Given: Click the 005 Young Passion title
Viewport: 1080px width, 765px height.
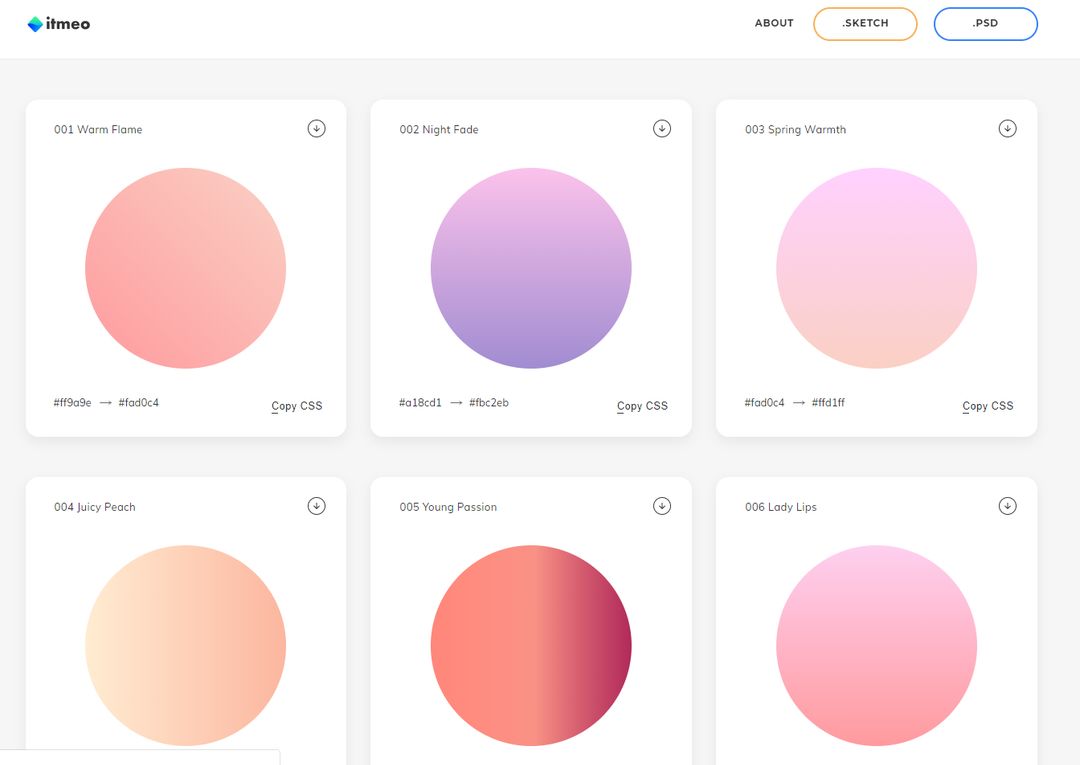Looking at the screenshot, I should tap(448, 507).
